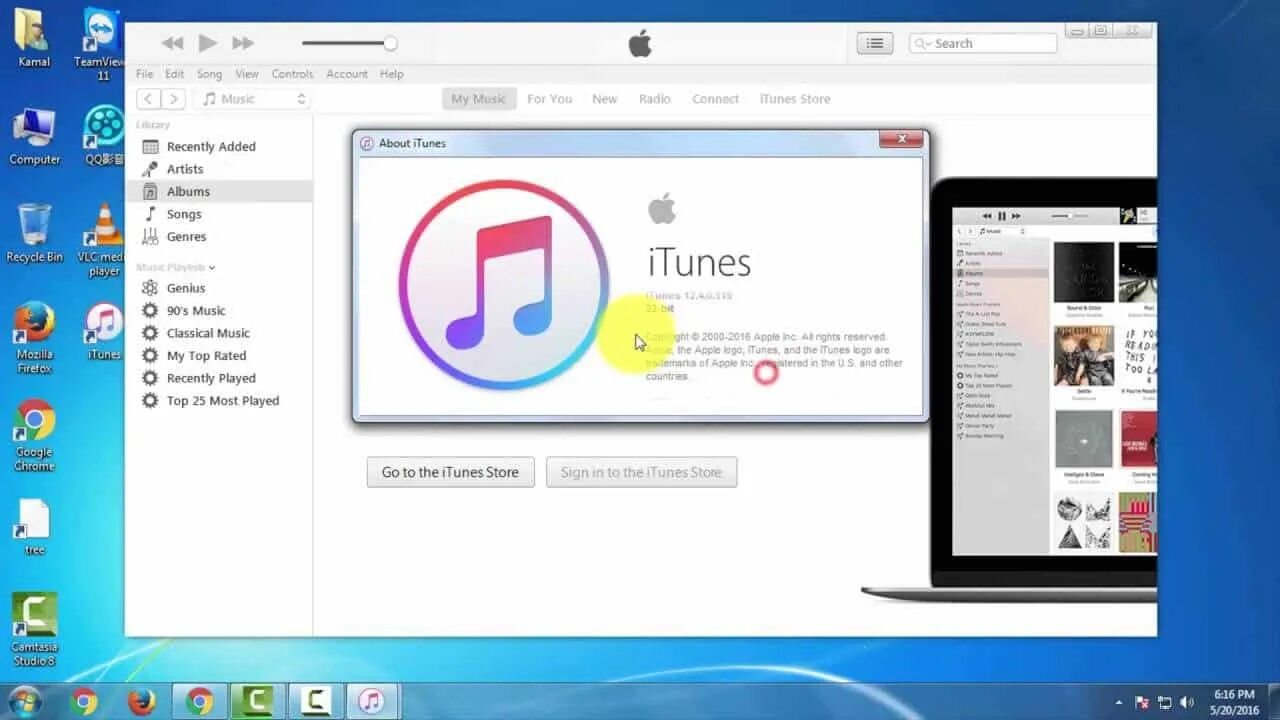Click Sign in to the iTunes Store
The width and height of the screenshot is (1280, 720).
click(641, 472)
